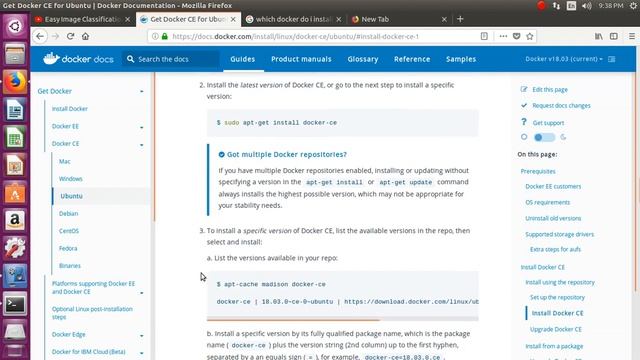Bookmark this page with the star
640x360 pixels.
pyautogui.click(x=530, y=36)
